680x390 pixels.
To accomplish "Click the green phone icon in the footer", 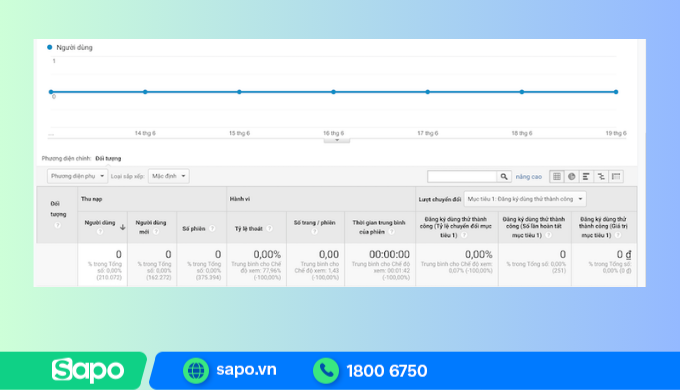I will click(326, 371).
